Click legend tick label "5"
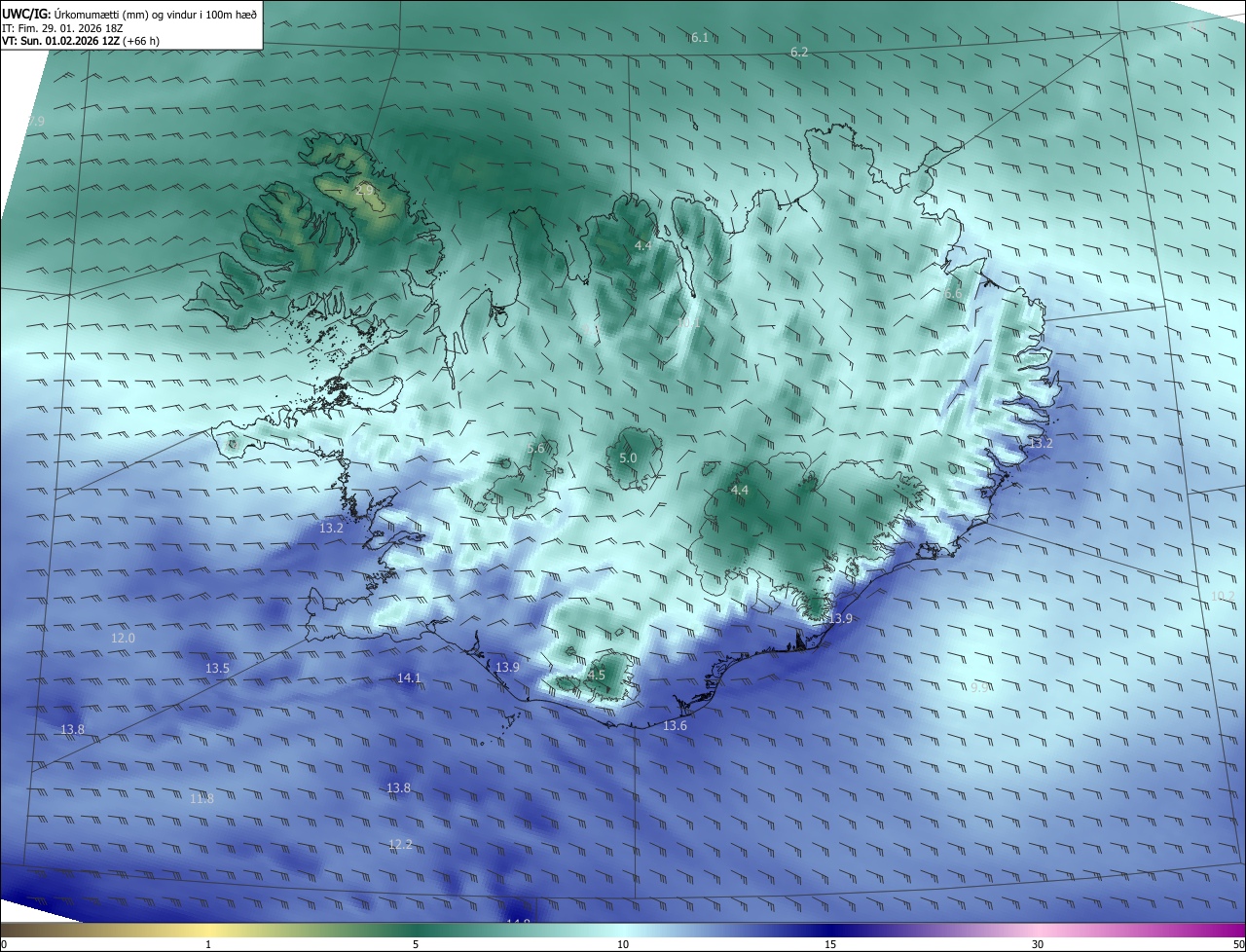1246x952 pixels. pyautogui.click(x=416, y=944)
